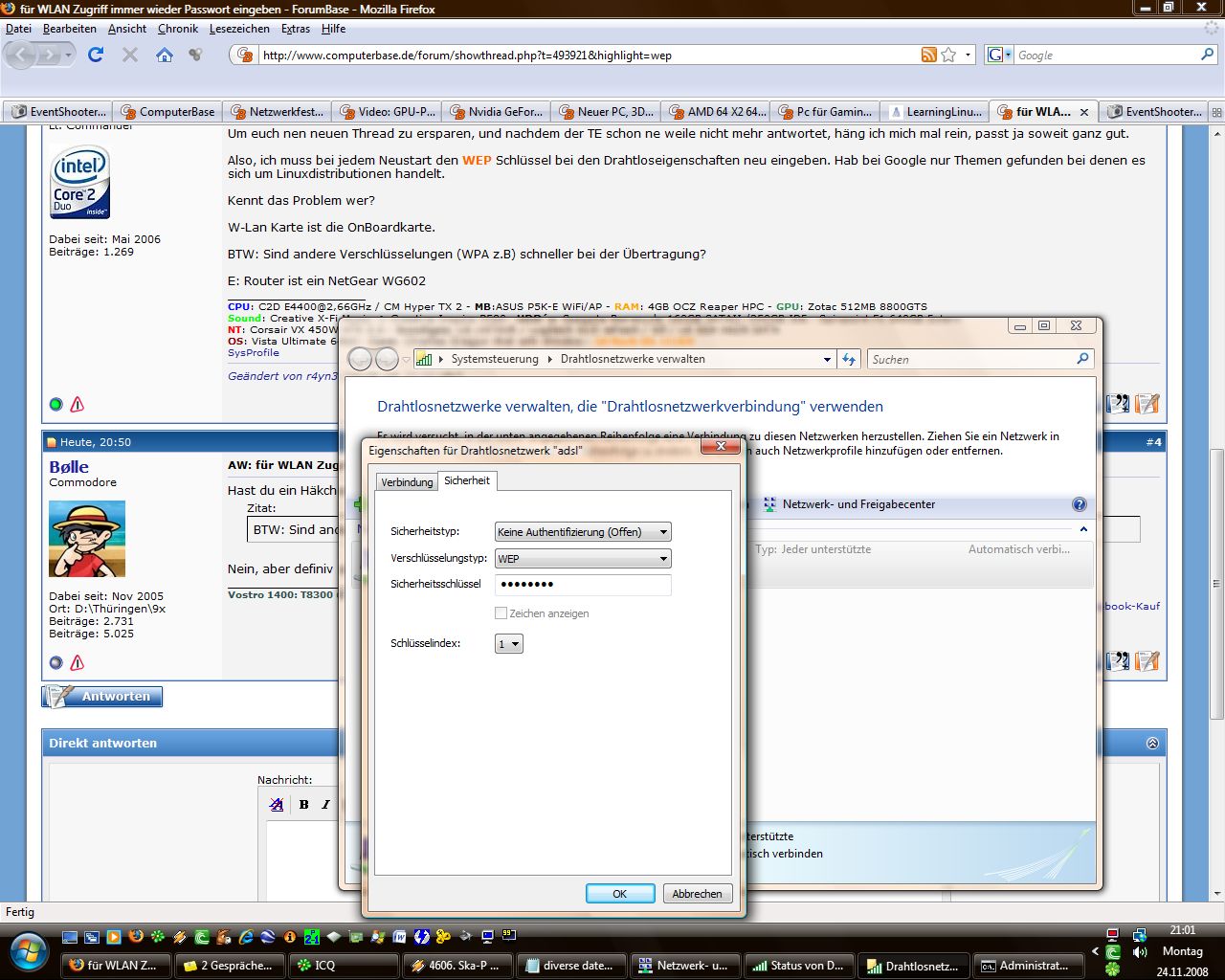
Task: Click the highlighted WEP link in the post
Action: coord(477,160)
